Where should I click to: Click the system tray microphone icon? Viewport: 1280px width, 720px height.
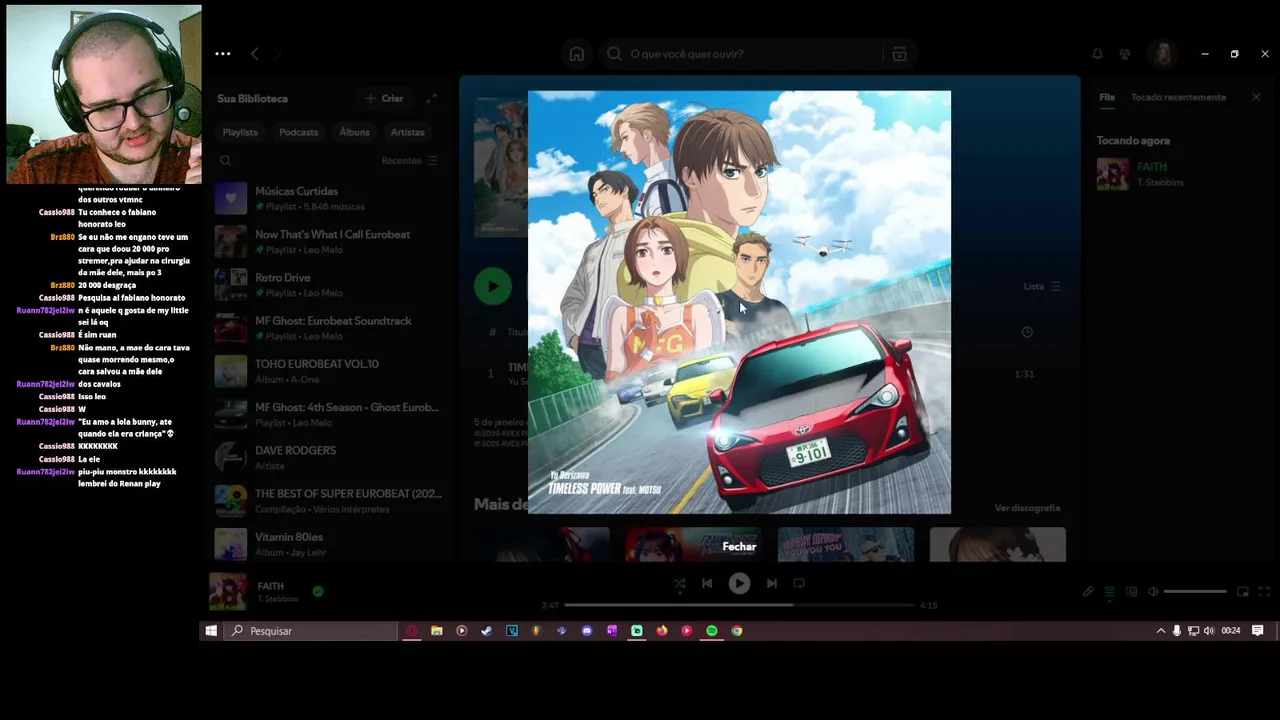pyautogui.click(x=1177, y=631)
